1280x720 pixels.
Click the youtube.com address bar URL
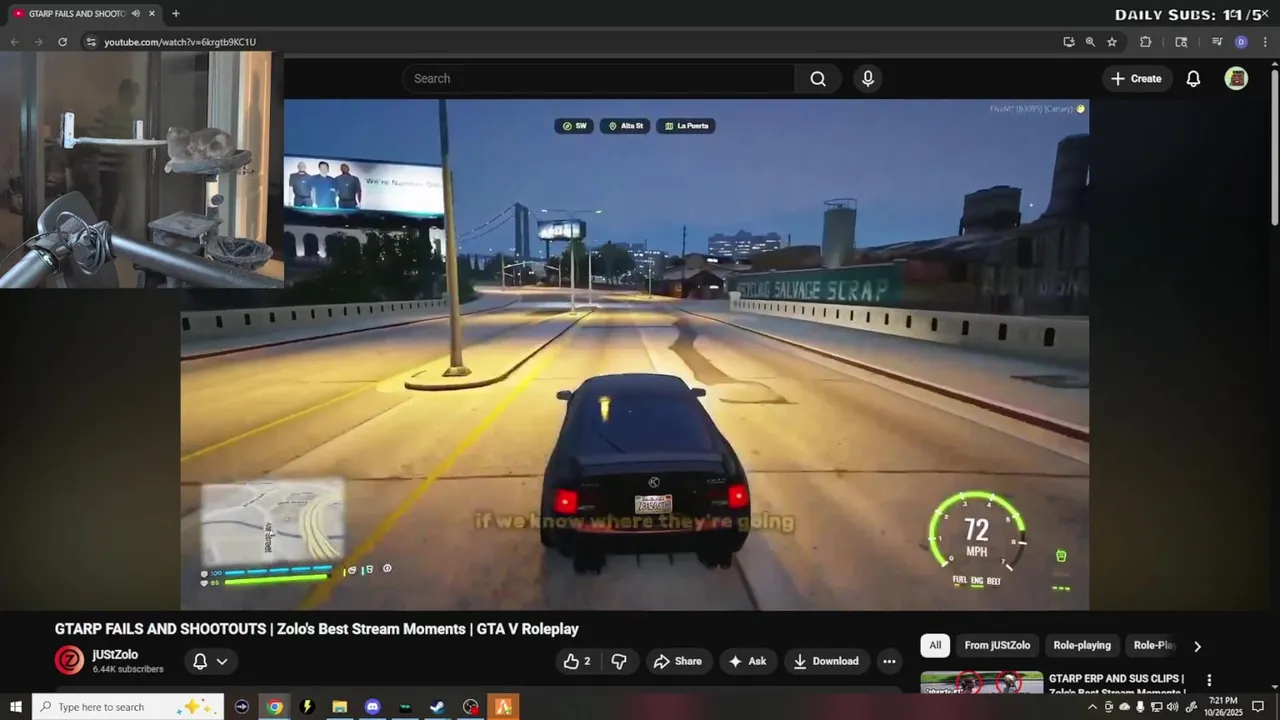pyautogui.click(x=180, y=42)
